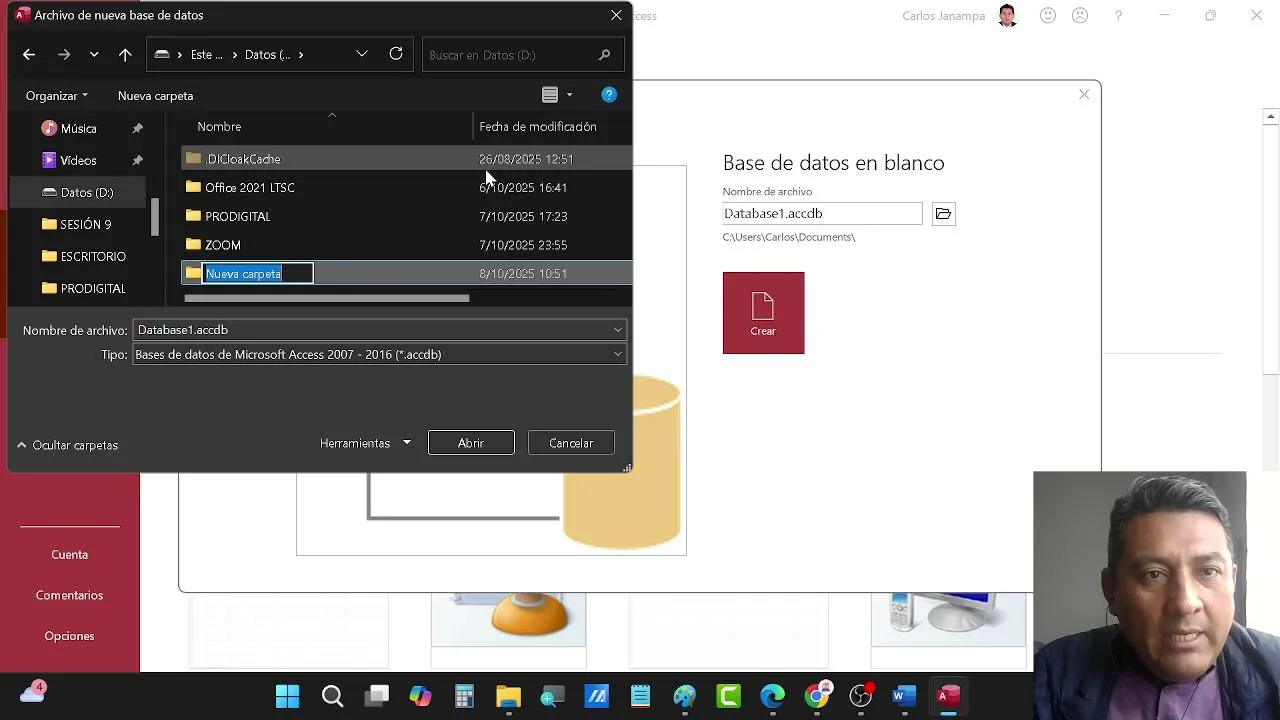The image size is (1280, 720).
Task: Unpin Música using its pin icon
Action: tap(138, 128)
